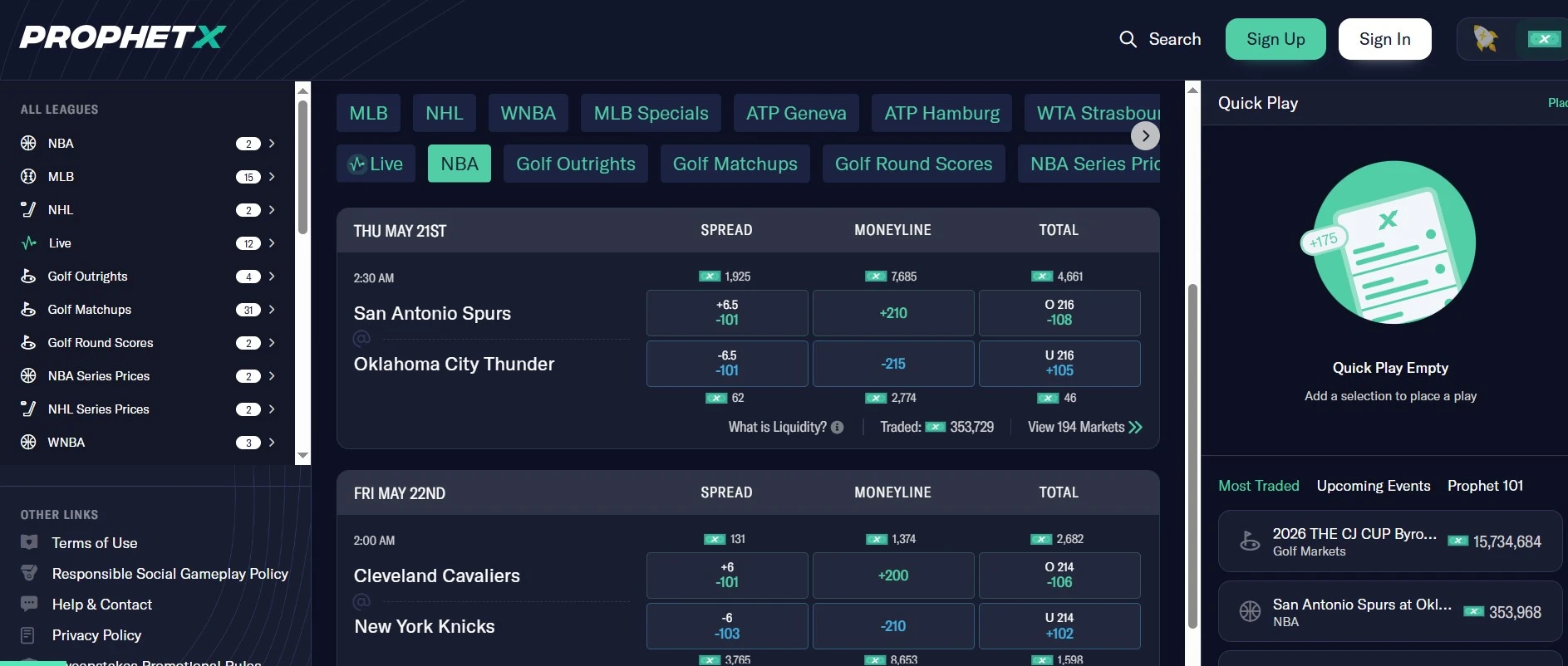Screen dimensions: 1568x666
Task: Click the Help & Contact chat icon
Action: point(29,604)
